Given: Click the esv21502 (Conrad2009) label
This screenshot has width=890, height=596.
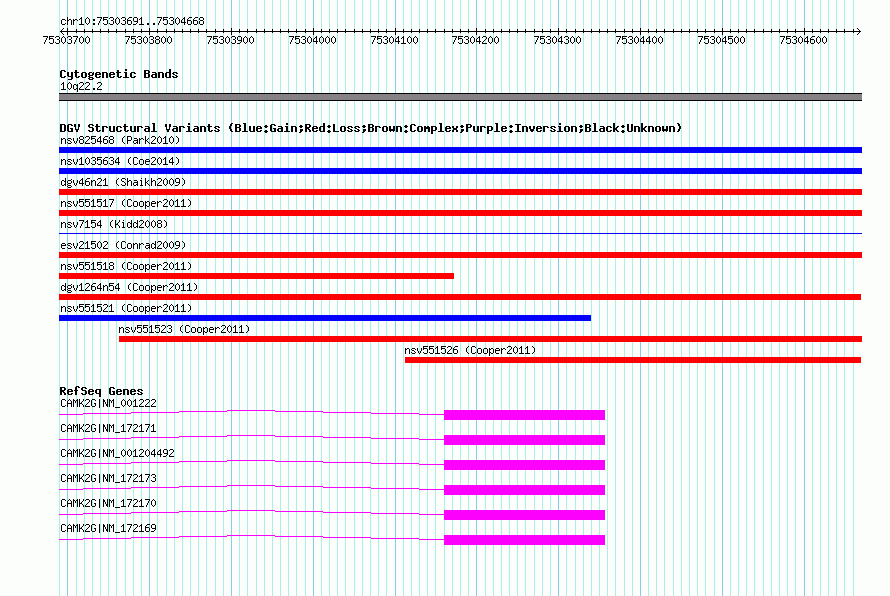Looking at the screenshot, I should [123, 245].
